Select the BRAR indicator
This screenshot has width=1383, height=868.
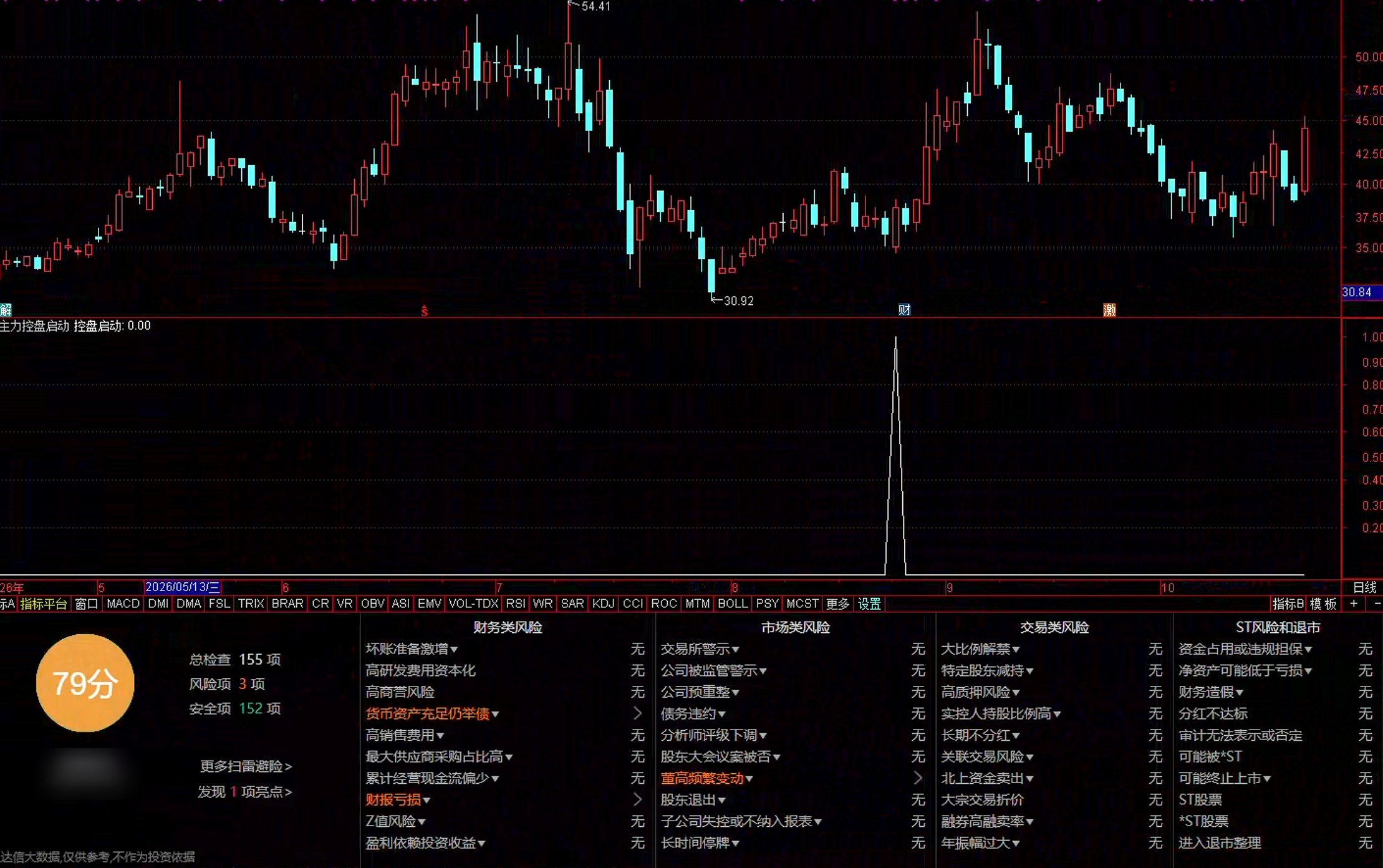pos(287,604)
